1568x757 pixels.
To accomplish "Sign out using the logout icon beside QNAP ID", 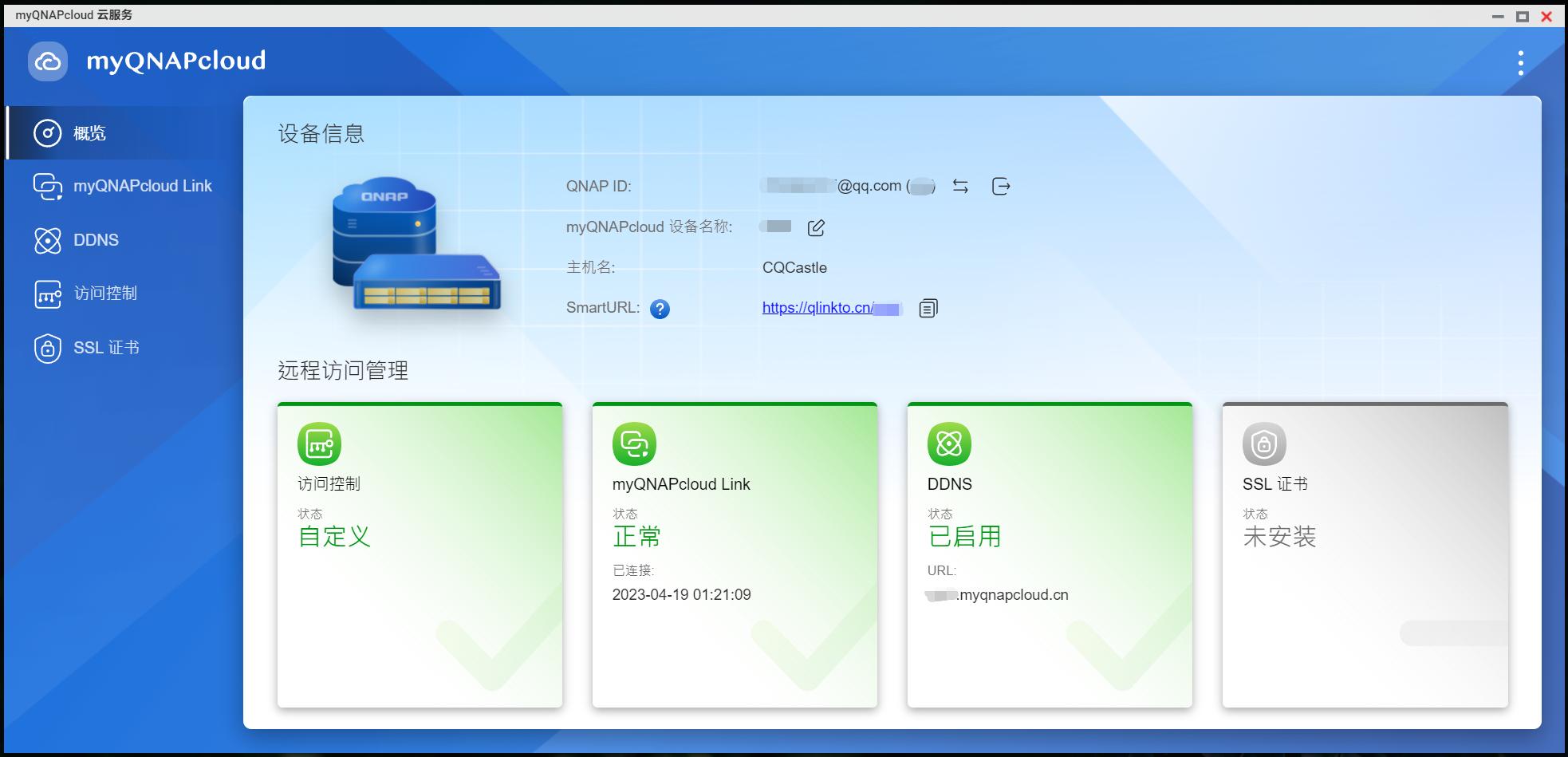I will click(x=1000, y=185).
